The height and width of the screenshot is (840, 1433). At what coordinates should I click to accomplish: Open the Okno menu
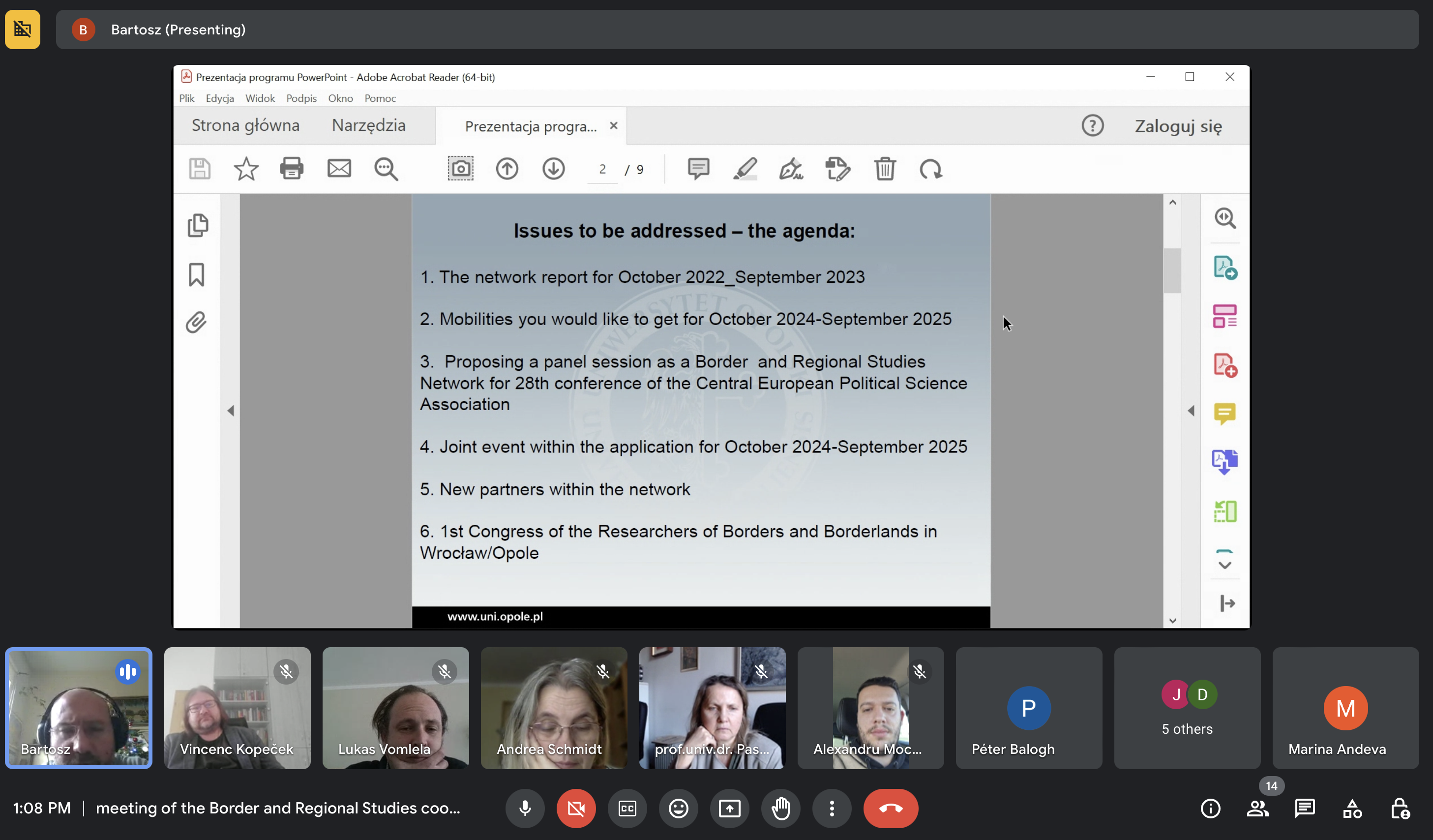[x=341, y=98]
